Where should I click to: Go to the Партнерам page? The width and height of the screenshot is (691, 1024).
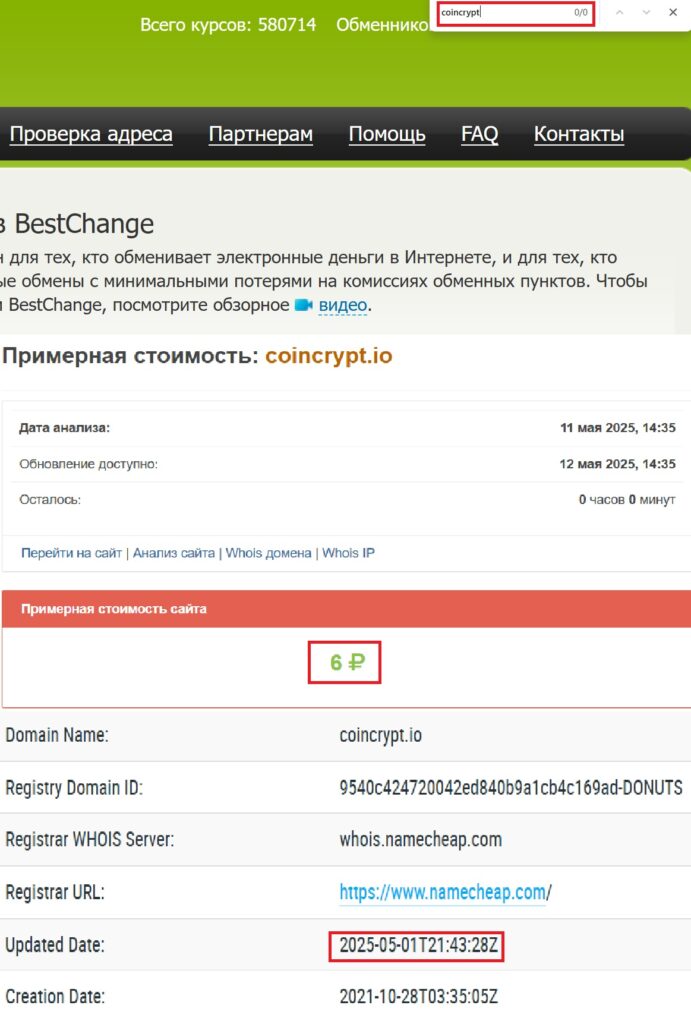(x=261, y=135)
